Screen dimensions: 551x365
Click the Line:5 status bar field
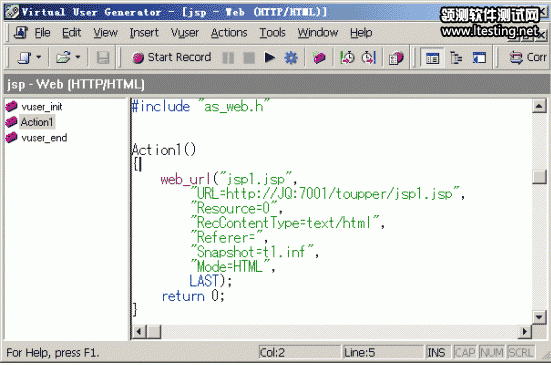coord(383,352)
